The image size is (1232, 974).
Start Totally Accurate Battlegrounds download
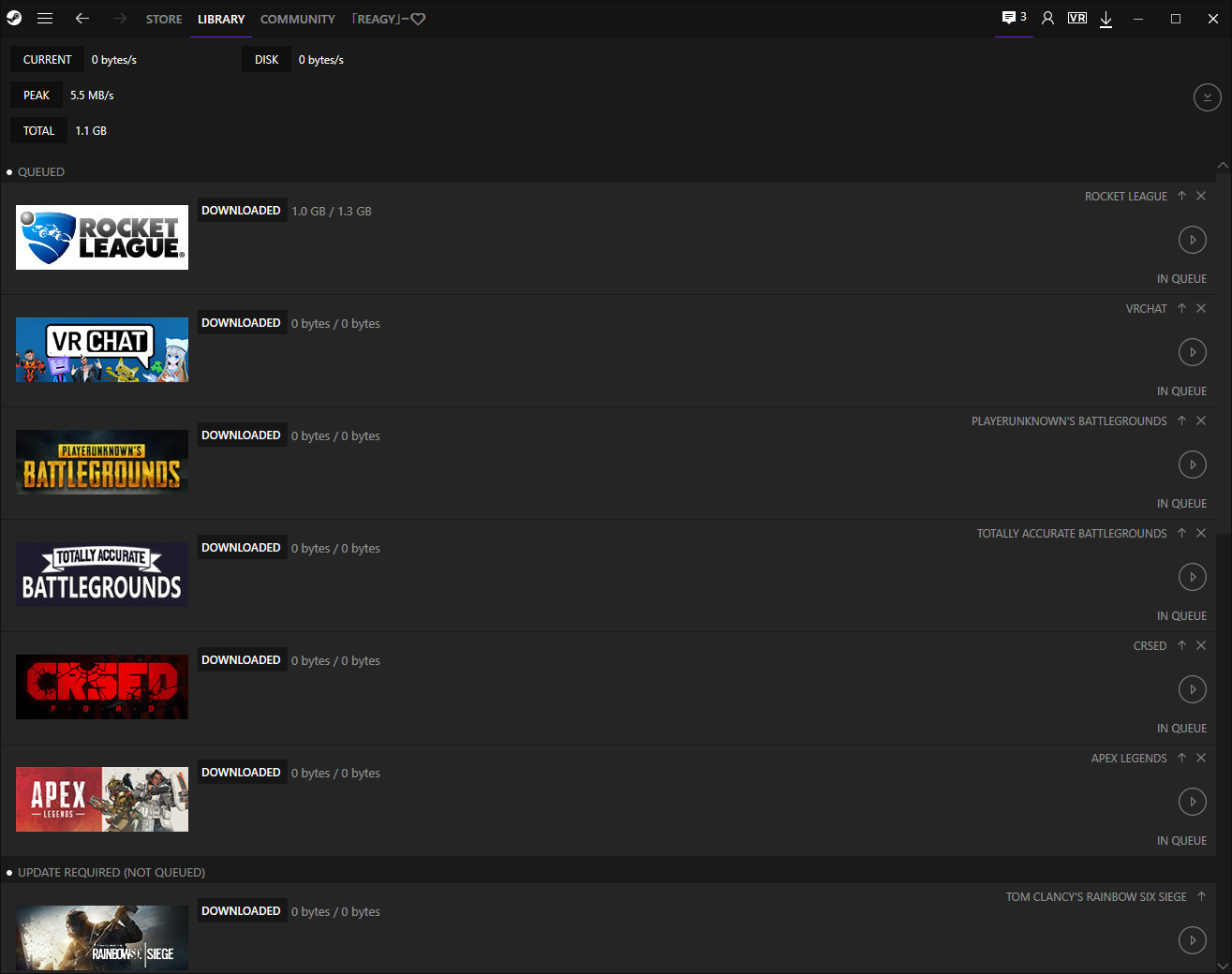click(1193, 577)
